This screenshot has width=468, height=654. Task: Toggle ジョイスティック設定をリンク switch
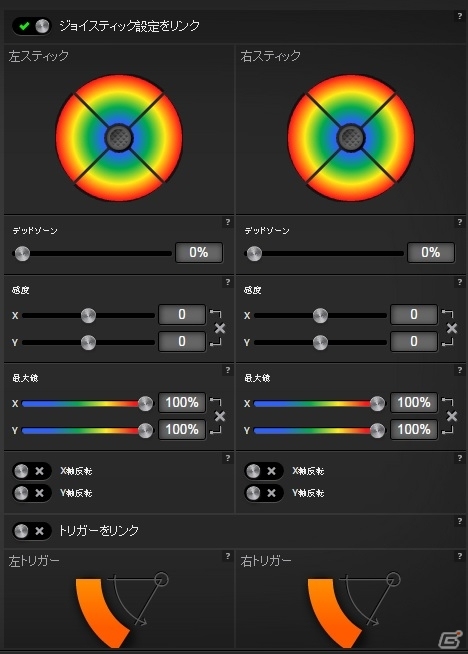click(32, 26)
